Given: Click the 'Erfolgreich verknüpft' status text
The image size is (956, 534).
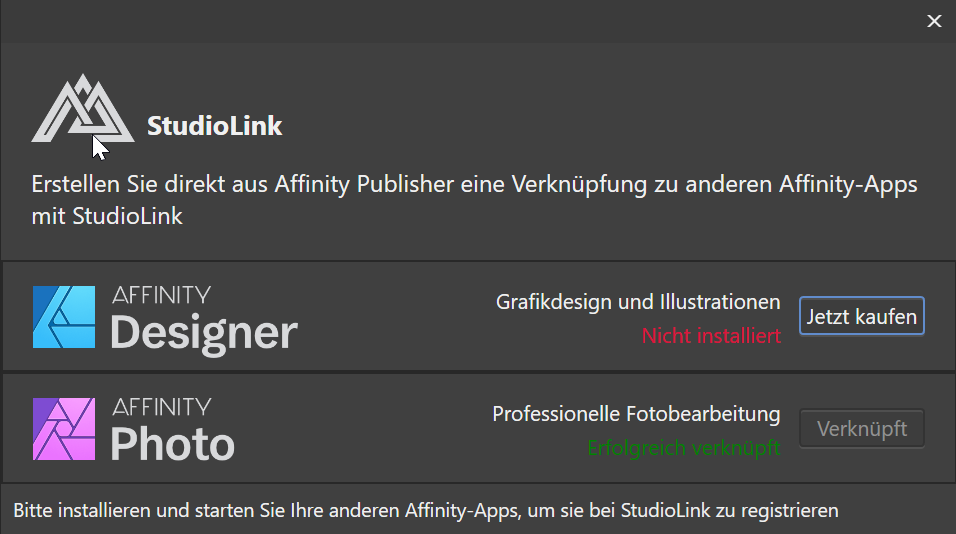Looking at the screenshot, I should (x=683, y=448).
